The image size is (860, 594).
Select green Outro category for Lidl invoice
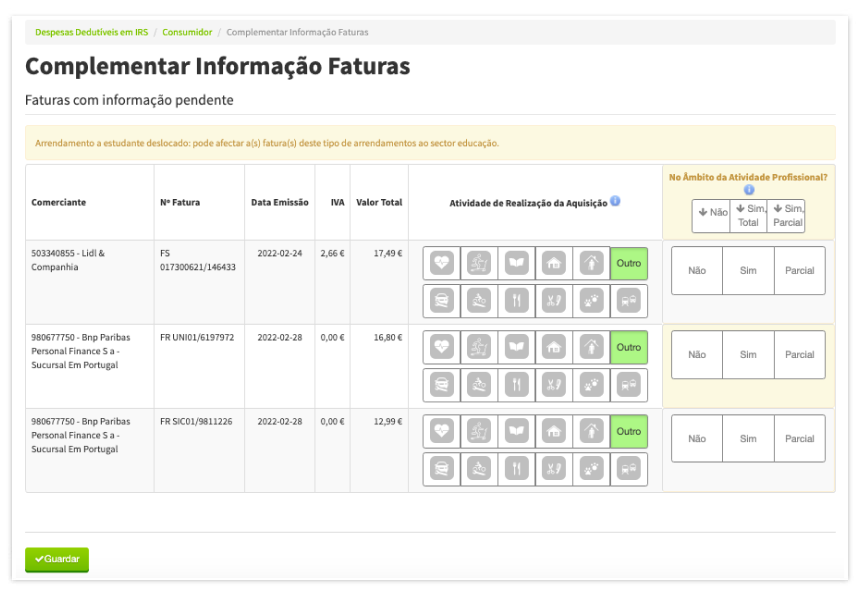[629, 264]
